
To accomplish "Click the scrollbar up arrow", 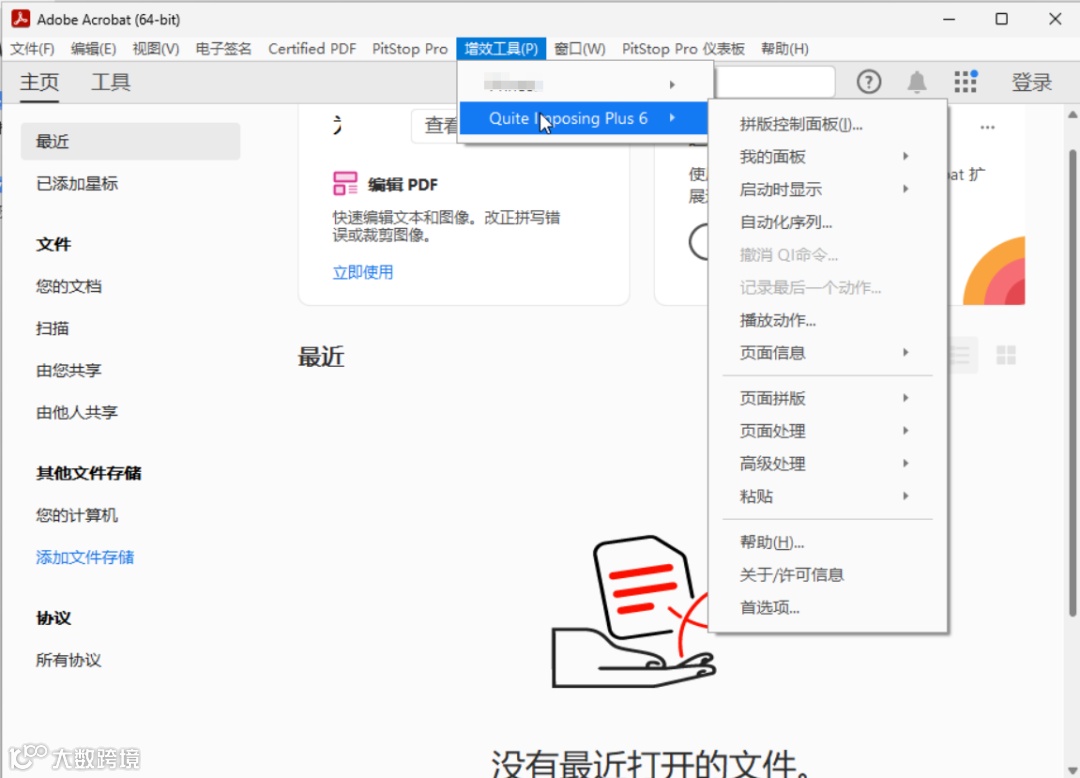I will coord(1072,114).
